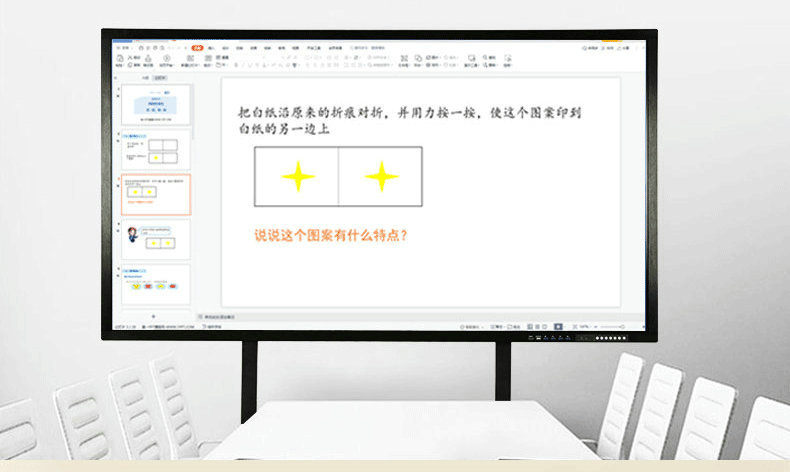Viewport: 790px width, 472px height.
Task: Select the highlighted orange Home ribbon tab
Action: 197,47
